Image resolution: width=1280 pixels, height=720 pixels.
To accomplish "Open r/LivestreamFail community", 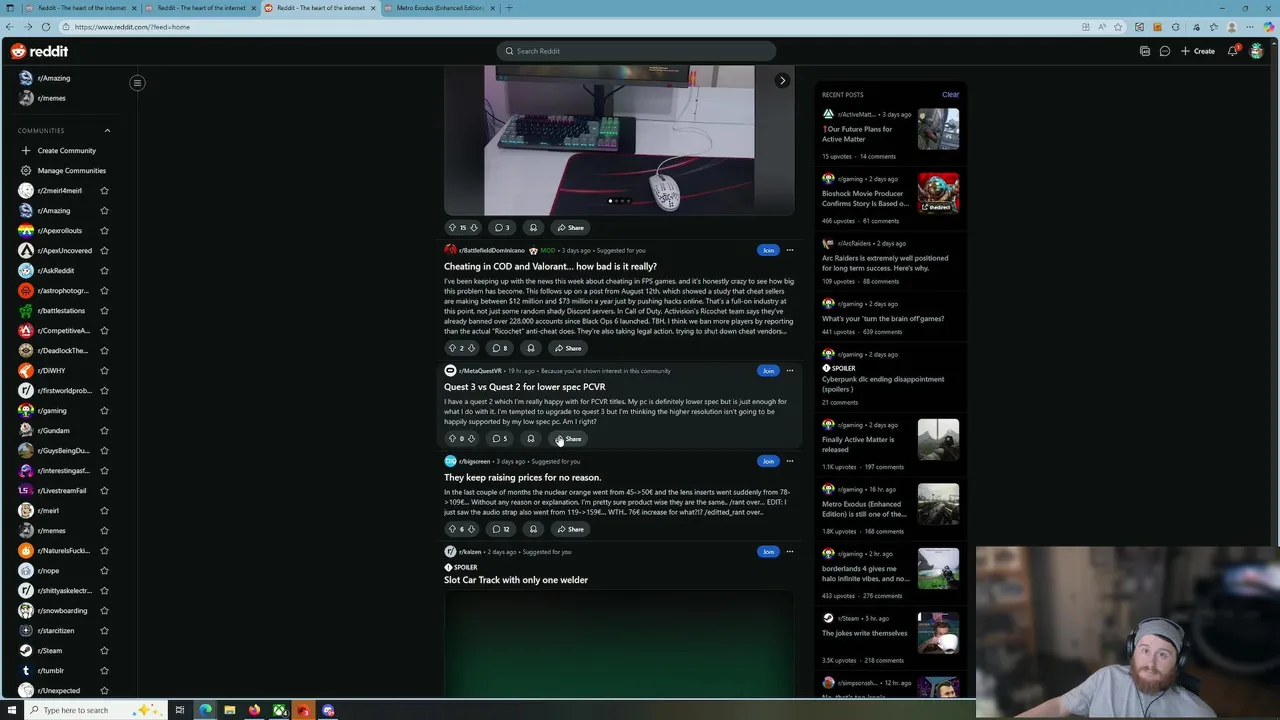I will [x=62, y=490].
